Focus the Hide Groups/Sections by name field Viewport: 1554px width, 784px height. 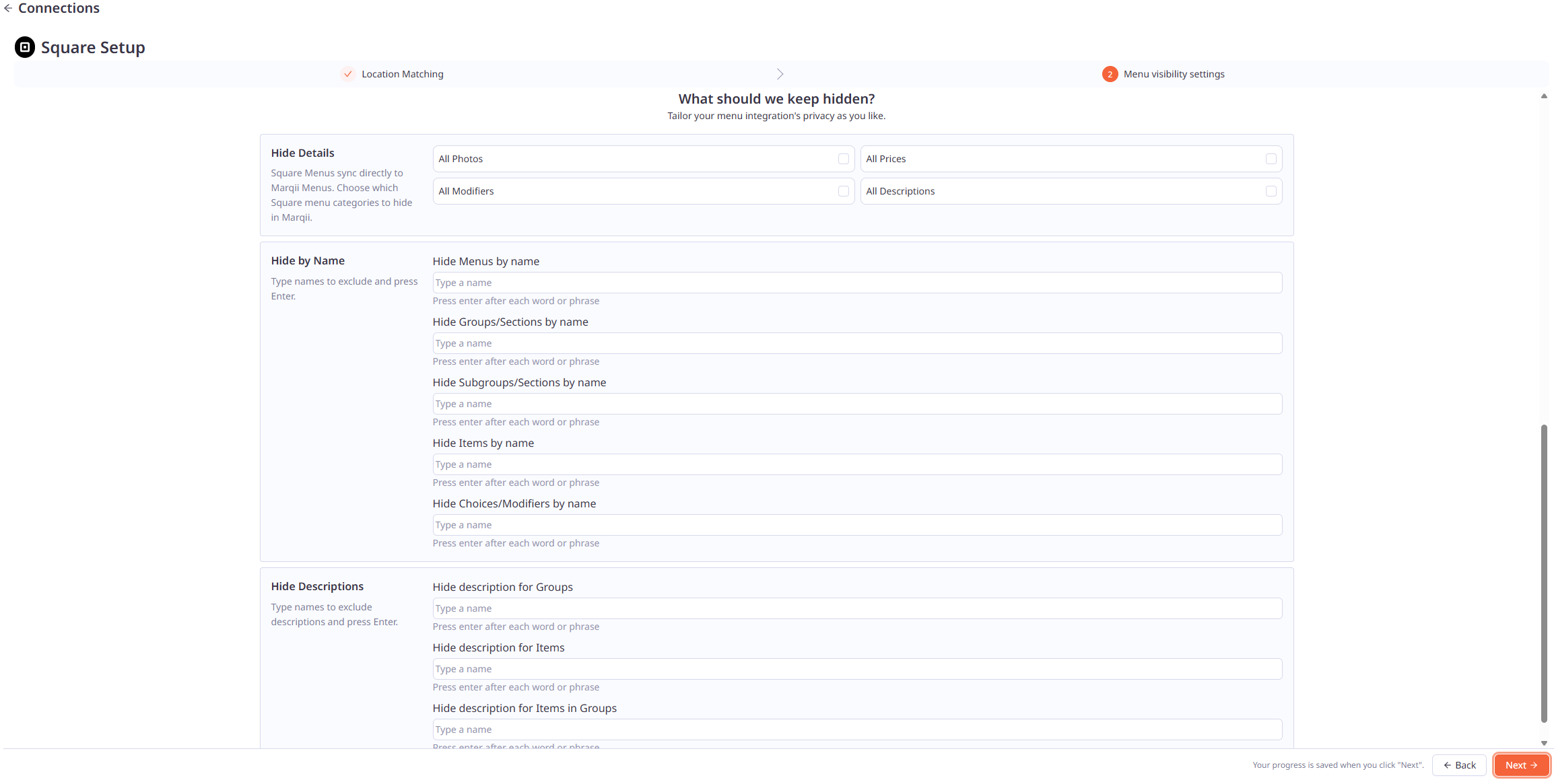point(857,343)
